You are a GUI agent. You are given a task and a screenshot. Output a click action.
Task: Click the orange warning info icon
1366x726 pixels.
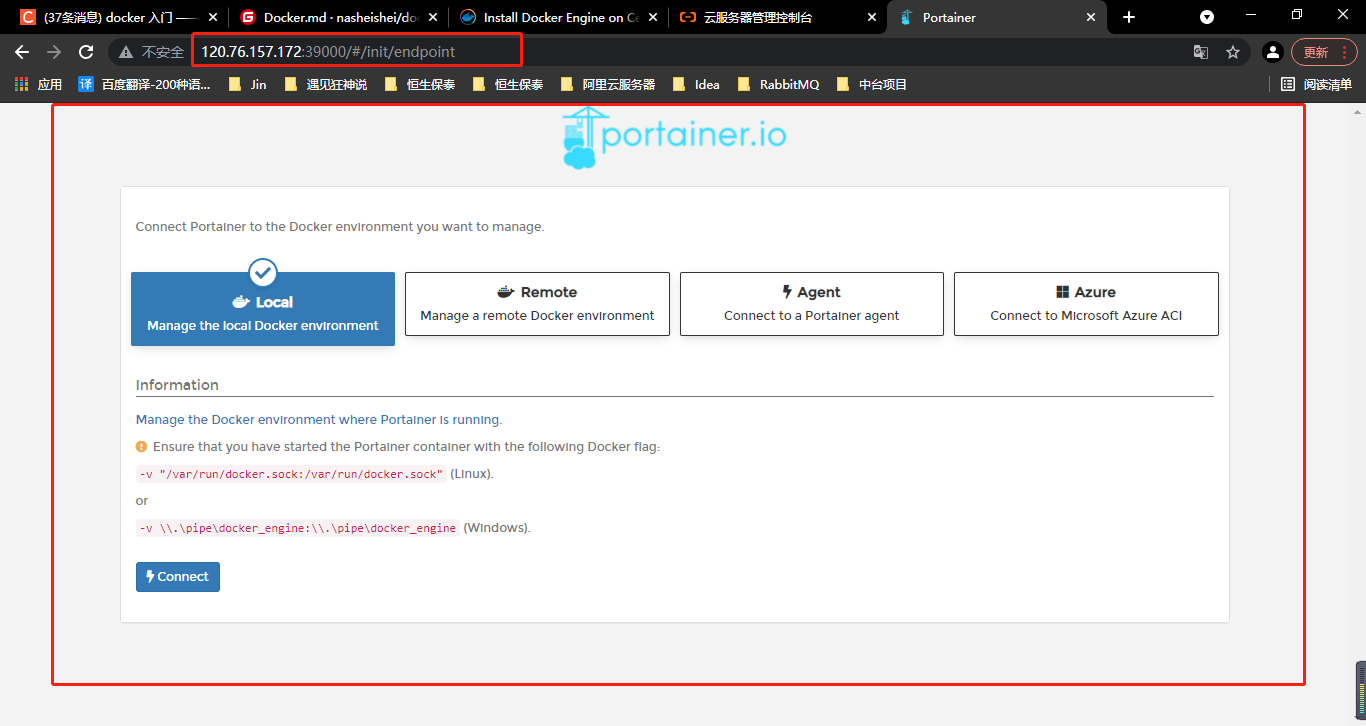coord(142,447)
